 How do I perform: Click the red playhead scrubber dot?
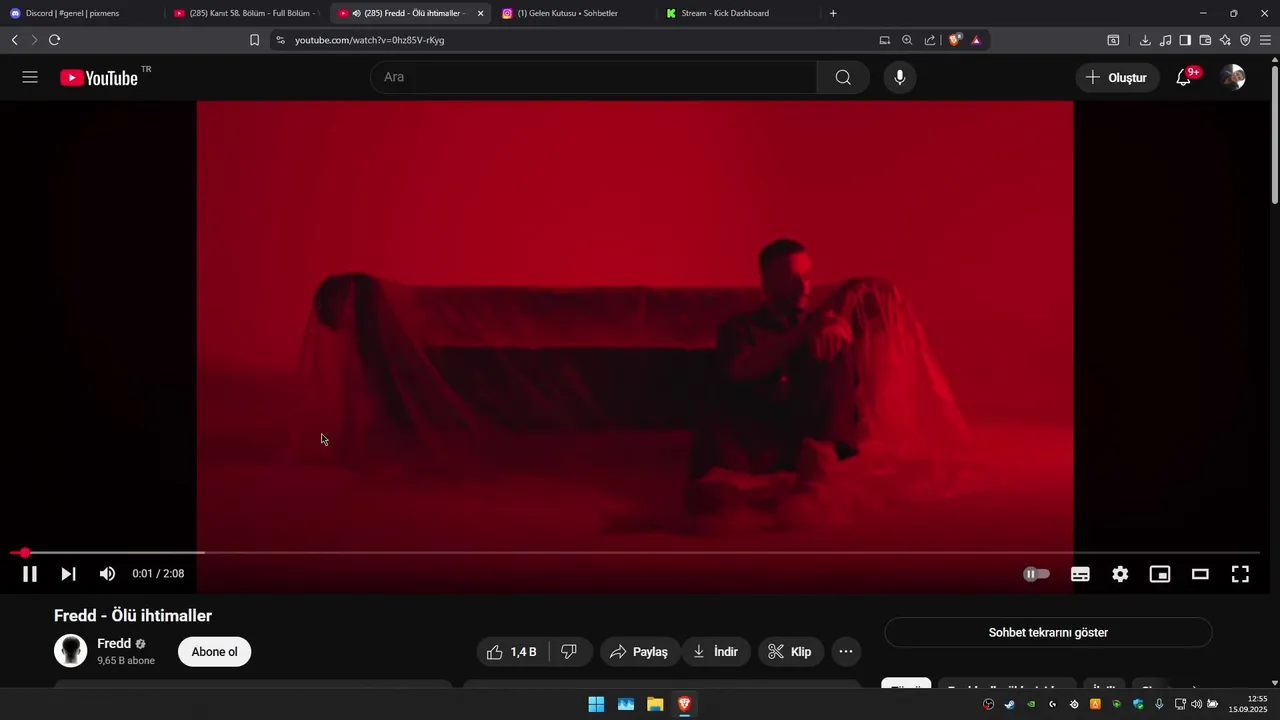(25, 552)
